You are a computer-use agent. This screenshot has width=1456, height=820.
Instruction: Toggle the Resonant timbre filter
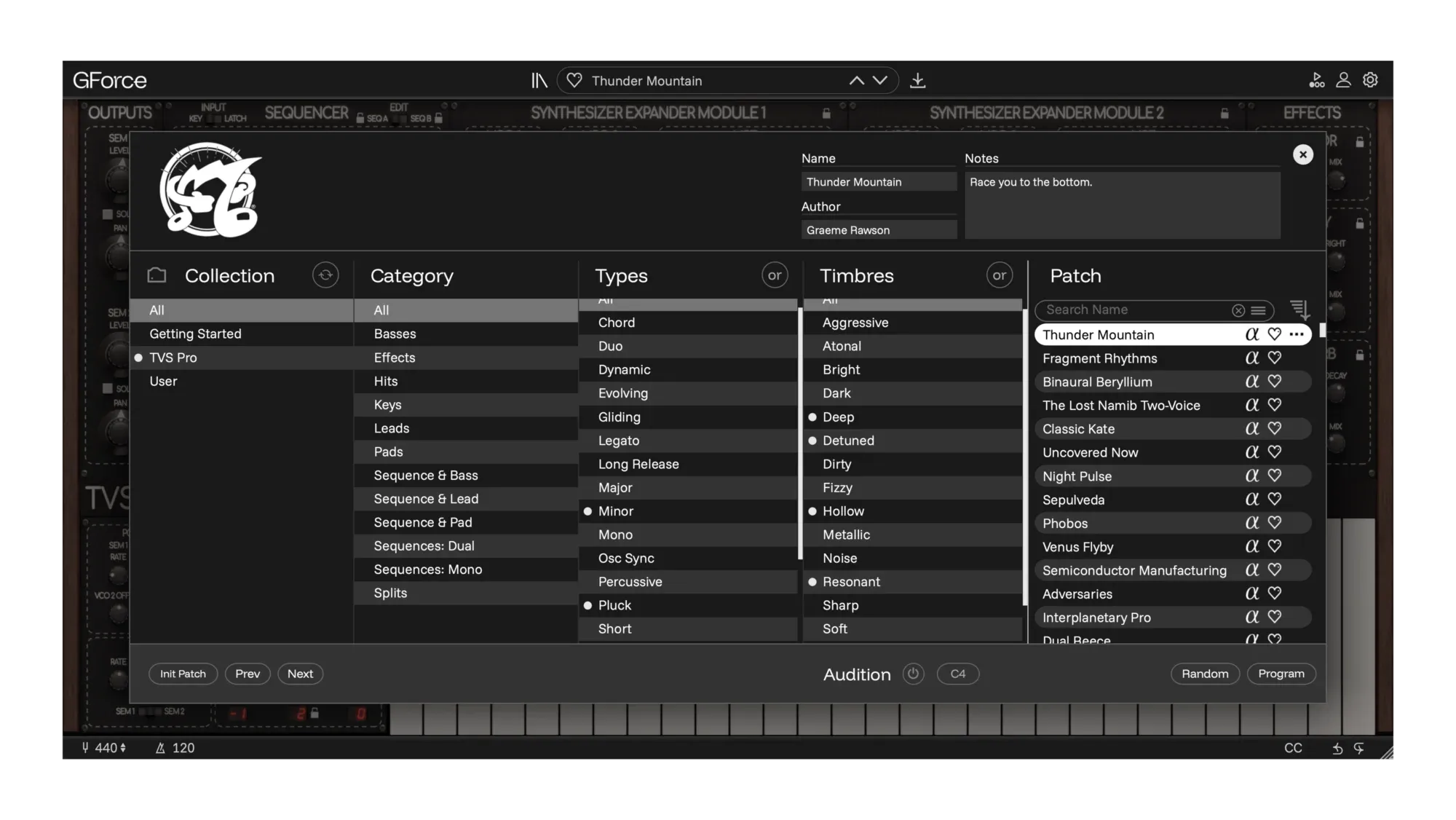click(x=913, y=582)
